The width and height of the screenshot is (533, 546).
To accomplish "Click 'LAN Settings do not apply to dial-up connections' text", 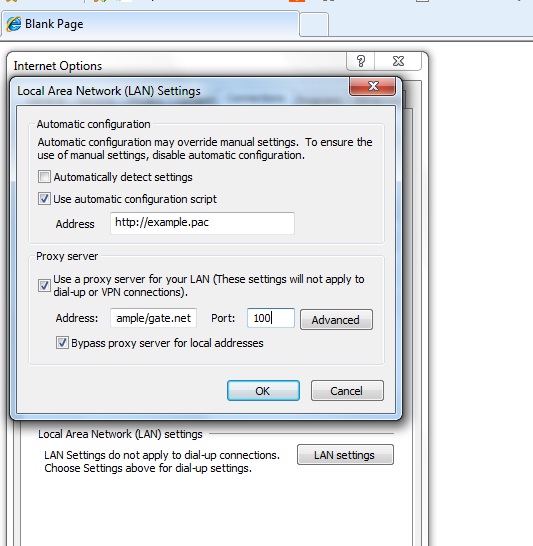I will click(x=162, y=455).
